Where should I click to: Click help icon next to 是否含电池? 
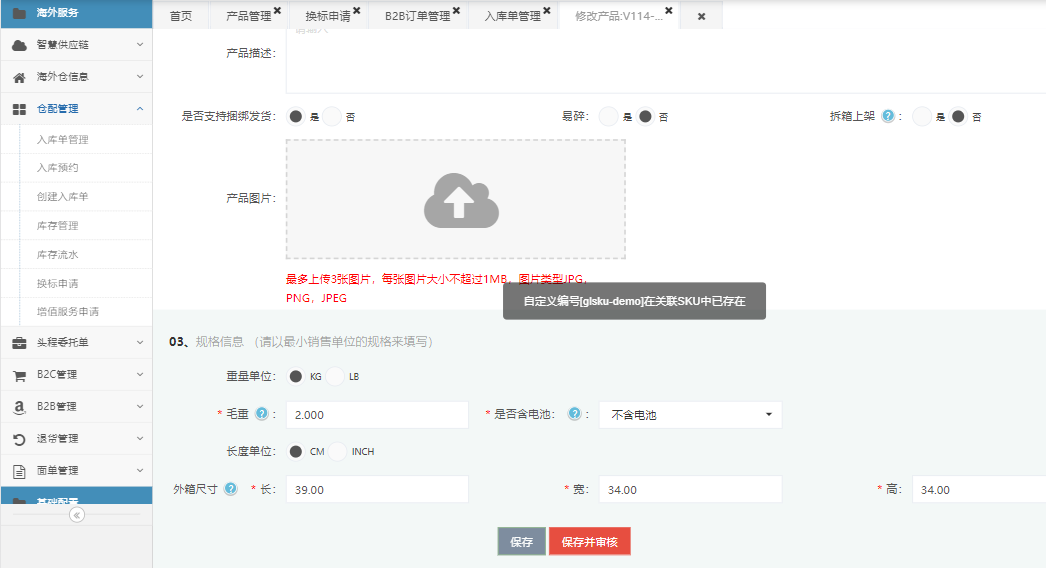[x=574, y=414]
